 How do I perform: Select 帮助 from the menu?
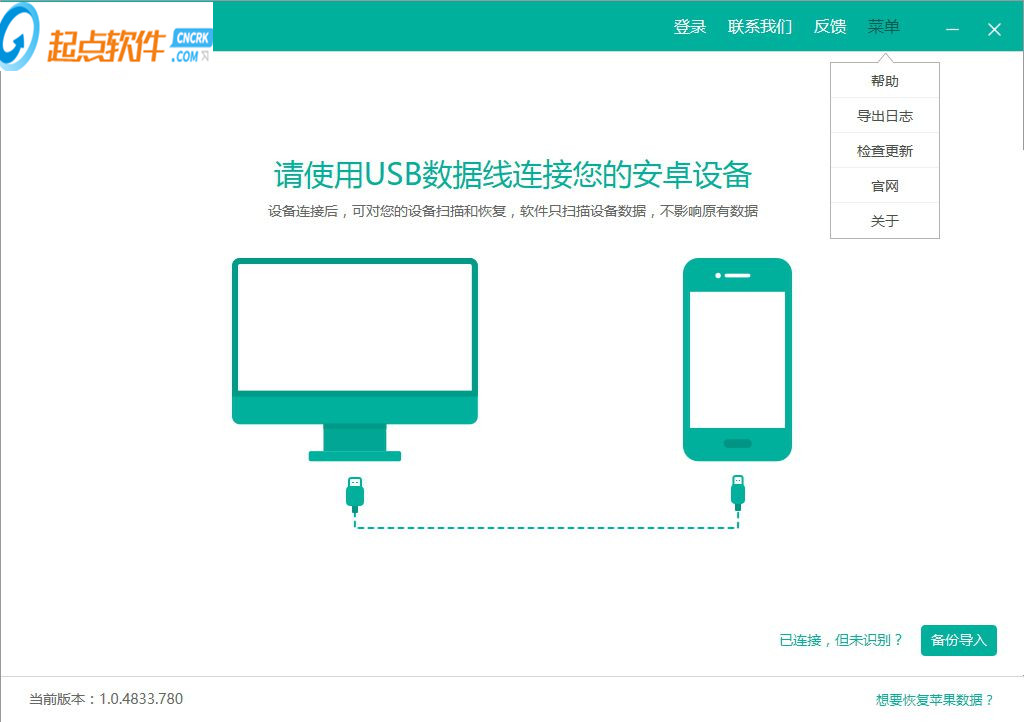pyautogui.click(x=885, y=81)
